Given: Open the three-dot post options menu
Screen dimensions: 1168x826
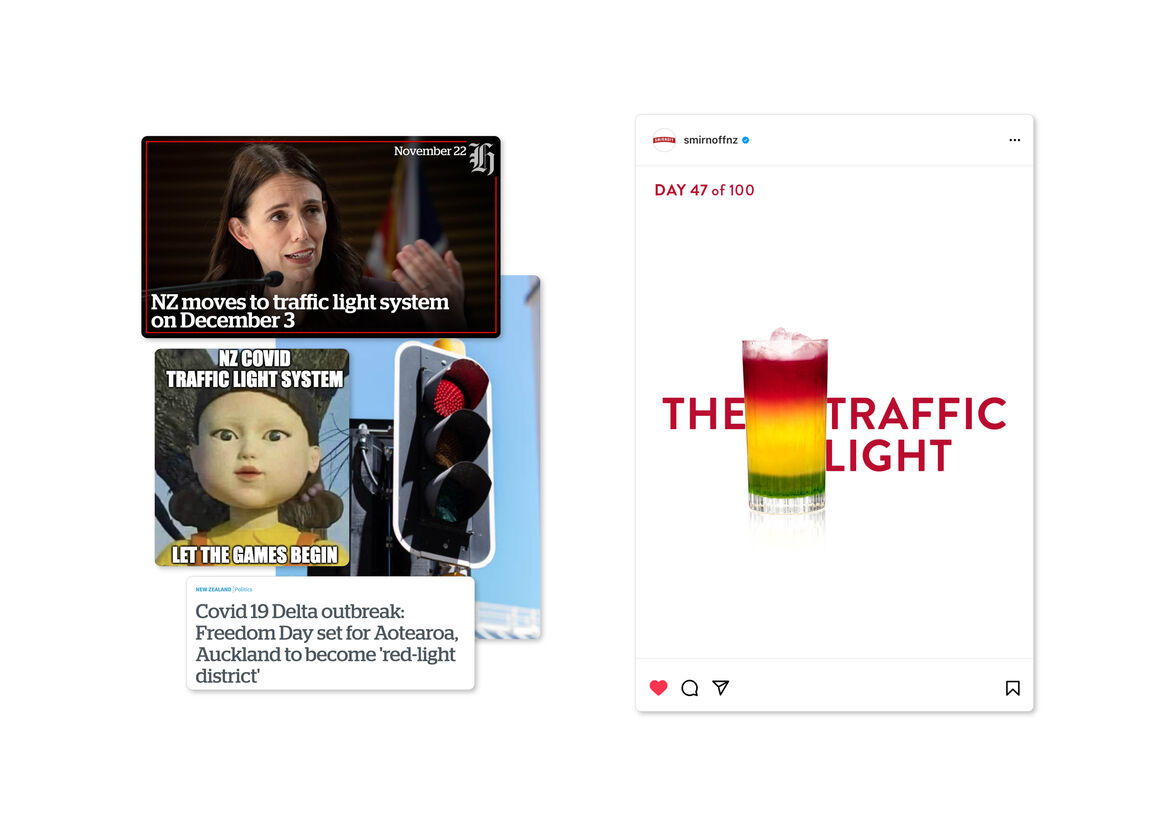Looking at the screenshot, I should pyautogui.click(x=1015, y=140).
